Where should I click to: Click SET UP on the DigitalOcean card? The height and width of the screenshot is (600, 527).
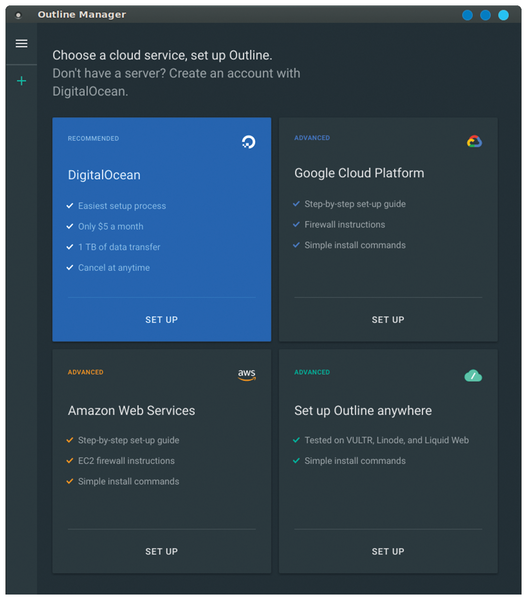click(x=162, y=320)
